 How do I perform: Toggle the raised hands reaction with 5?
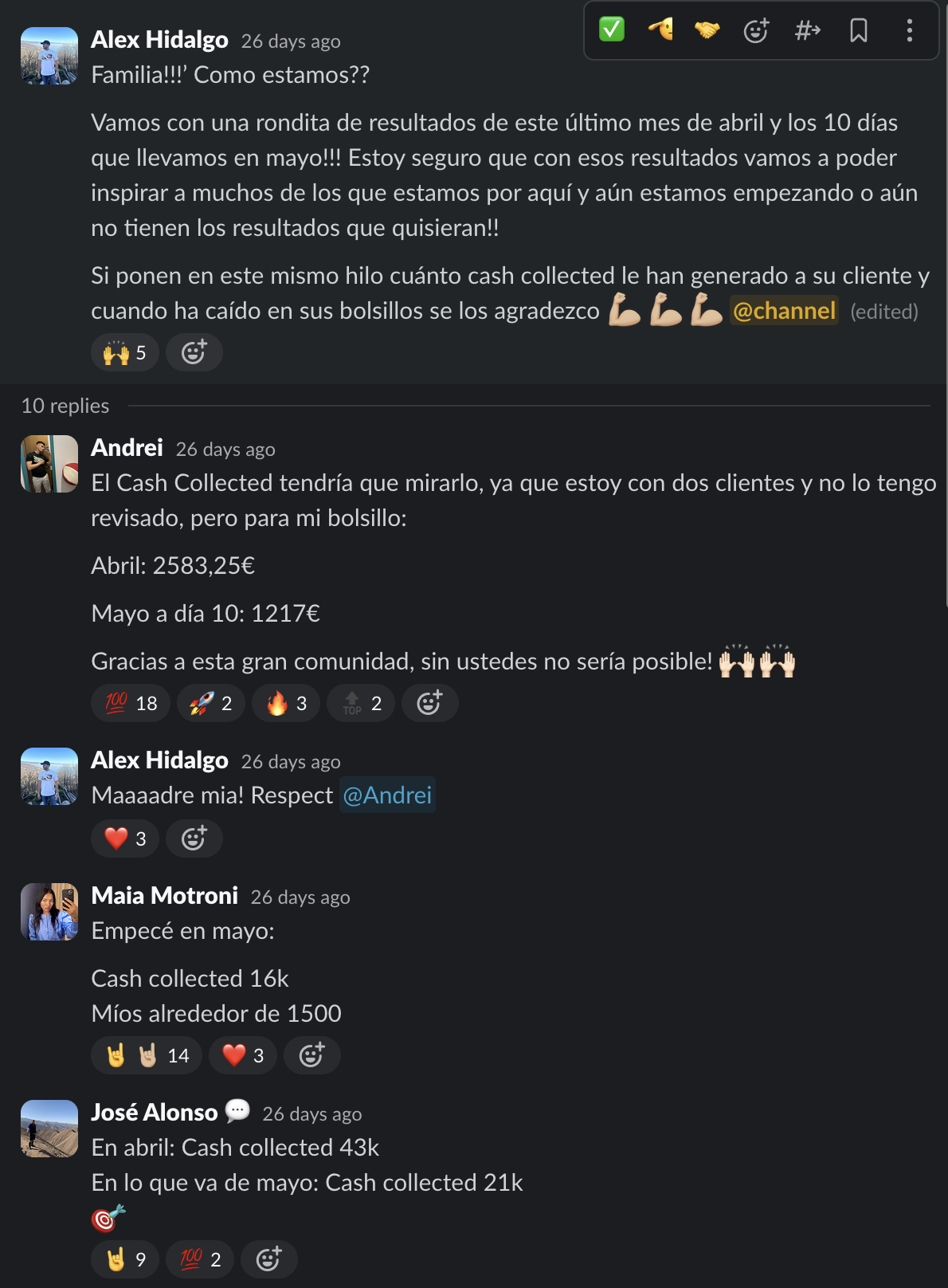pyautogui.click(x=125, y=352)
